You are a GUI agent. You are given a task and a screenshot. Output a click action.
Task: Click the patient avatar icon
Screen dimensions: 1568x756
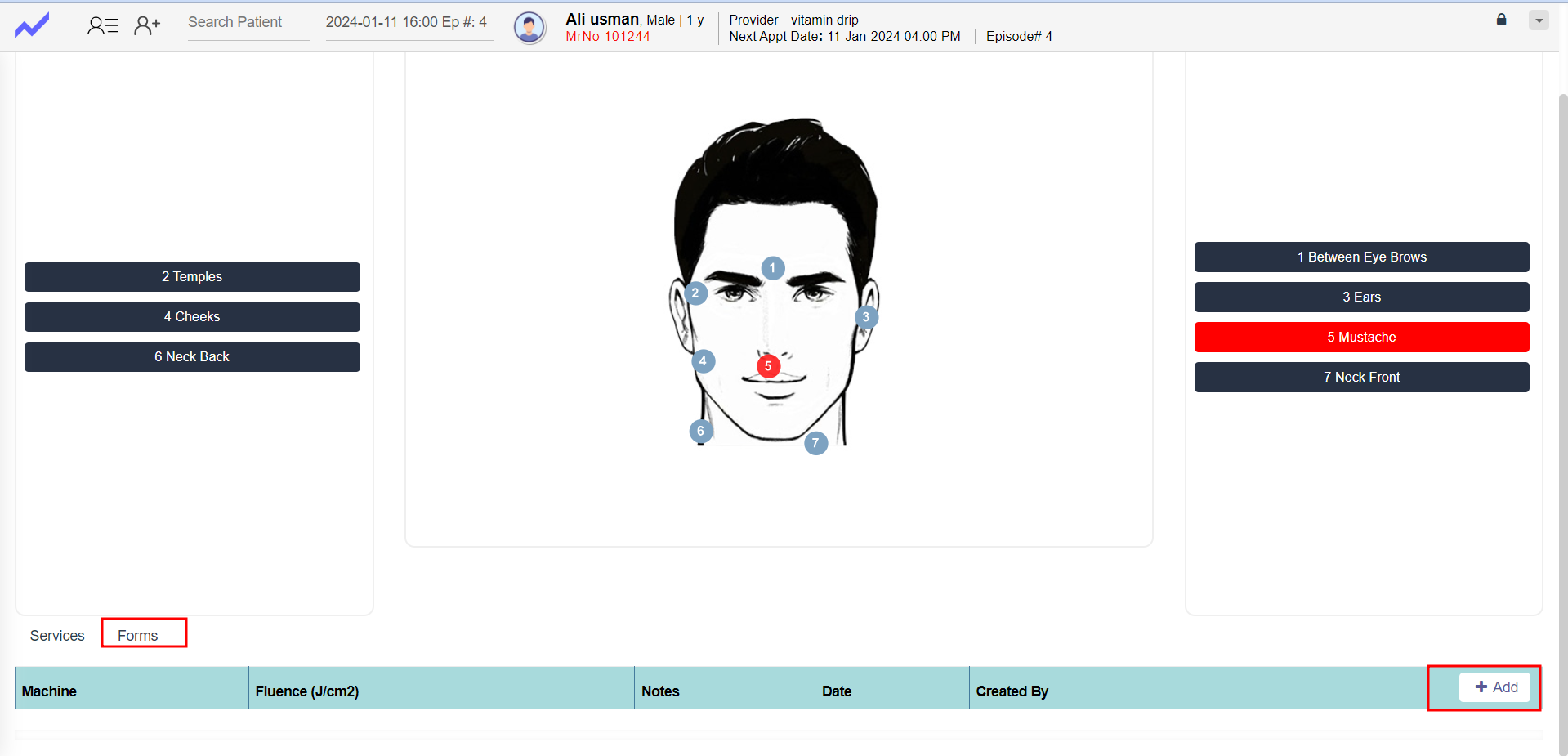[x=529, y=28]
